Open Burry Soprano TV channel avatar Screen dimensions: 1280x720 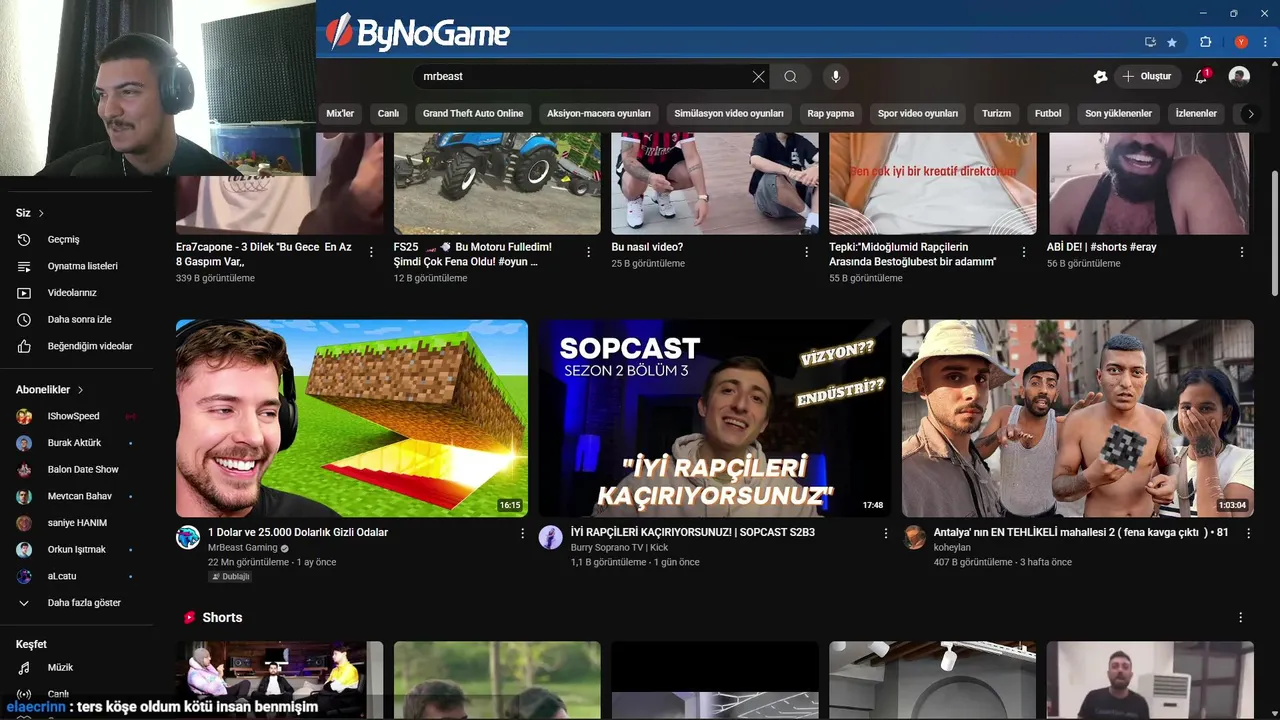[x=551, y=538]
